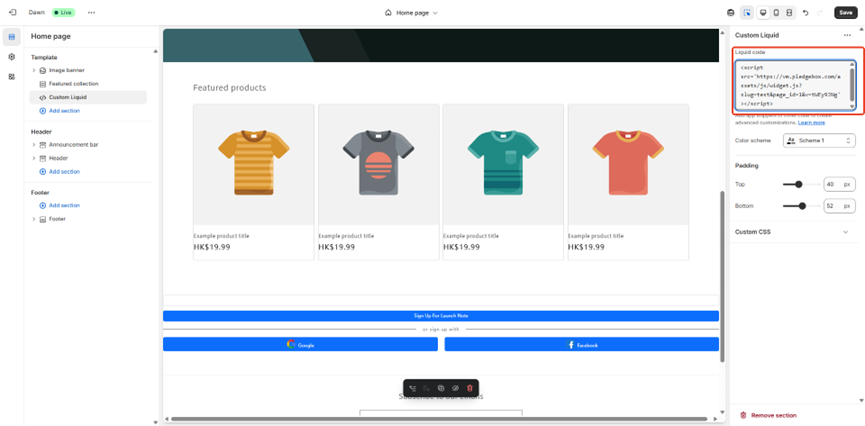
Task: Switch to desktop preview
Action: coord(763,13)
